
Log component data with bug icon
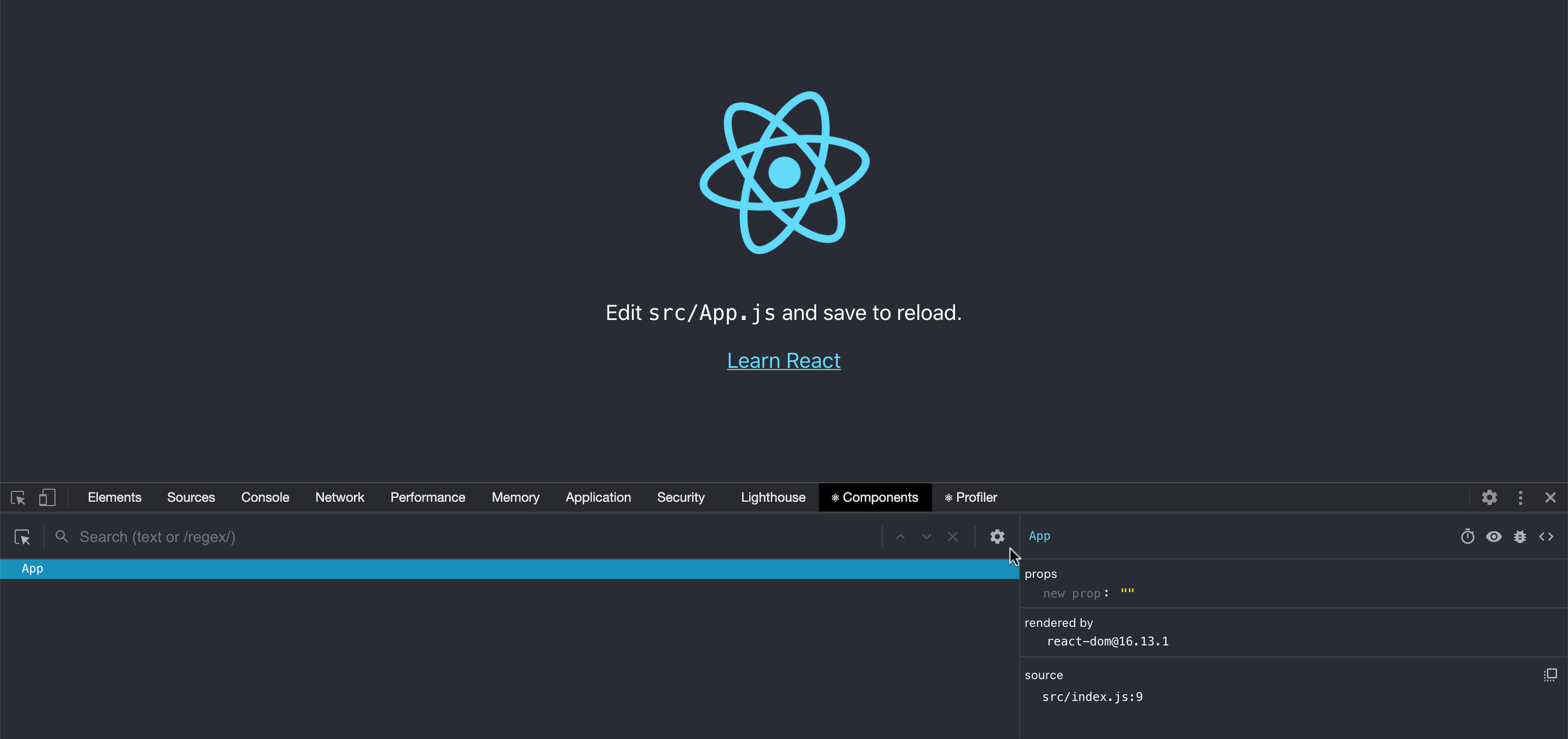pyautogui.click(x=1520, y=537)
